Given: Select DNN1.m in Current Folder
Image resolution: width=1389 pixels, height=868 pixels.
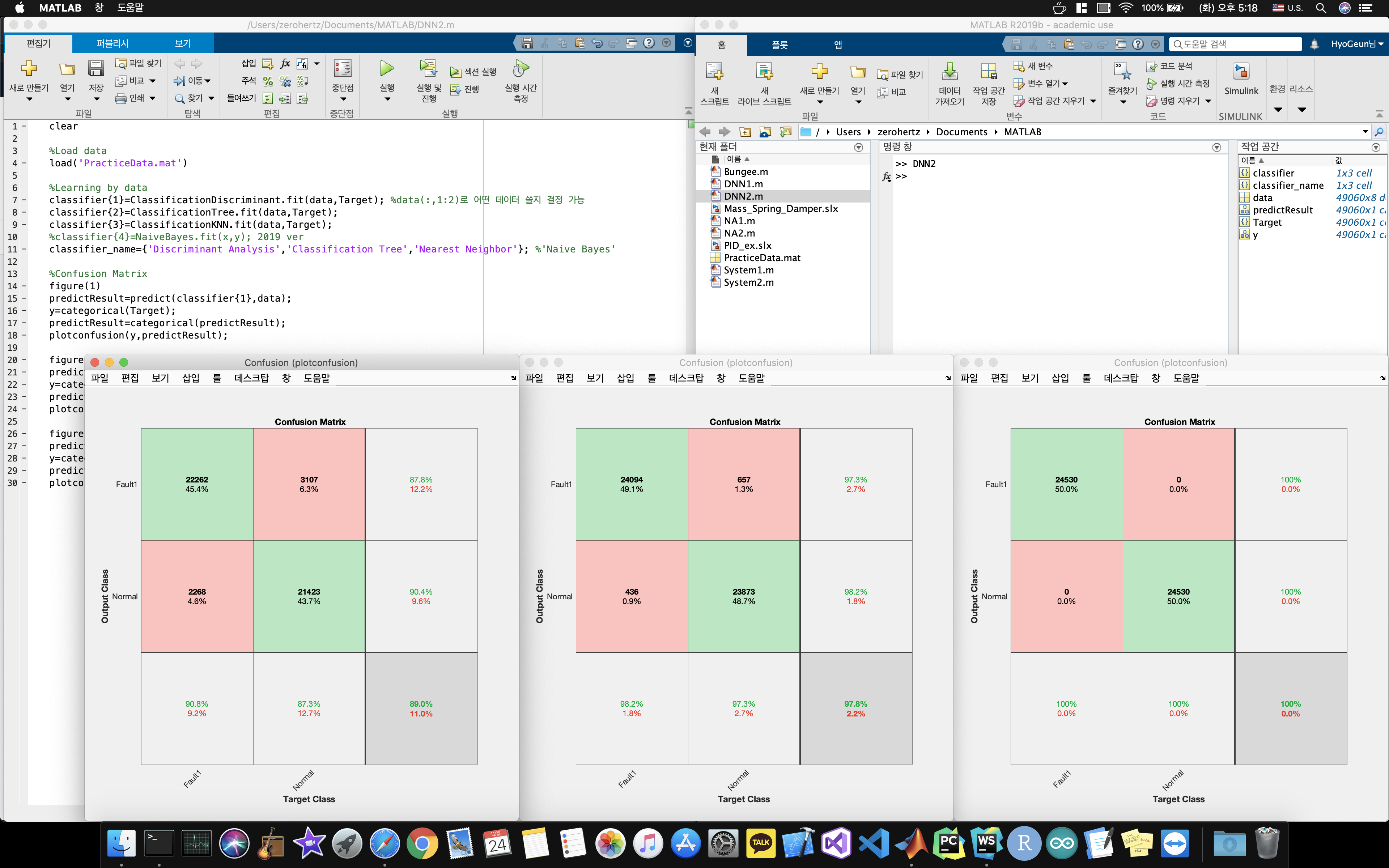Looking at the screenshot, I should [743, 184].
